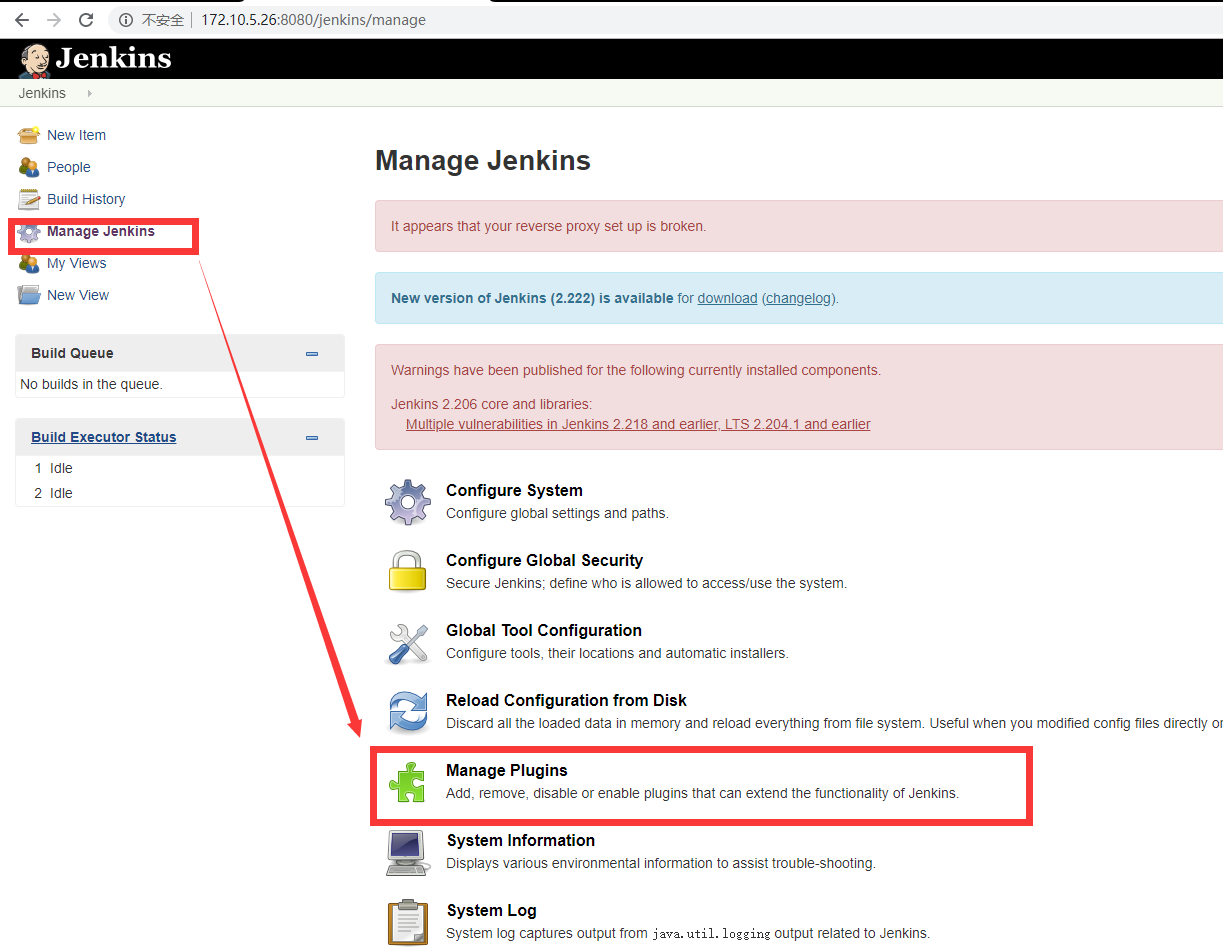Open Manage Jenkins in the sidebar
The image size is (1223, 952).
(101, 231)
